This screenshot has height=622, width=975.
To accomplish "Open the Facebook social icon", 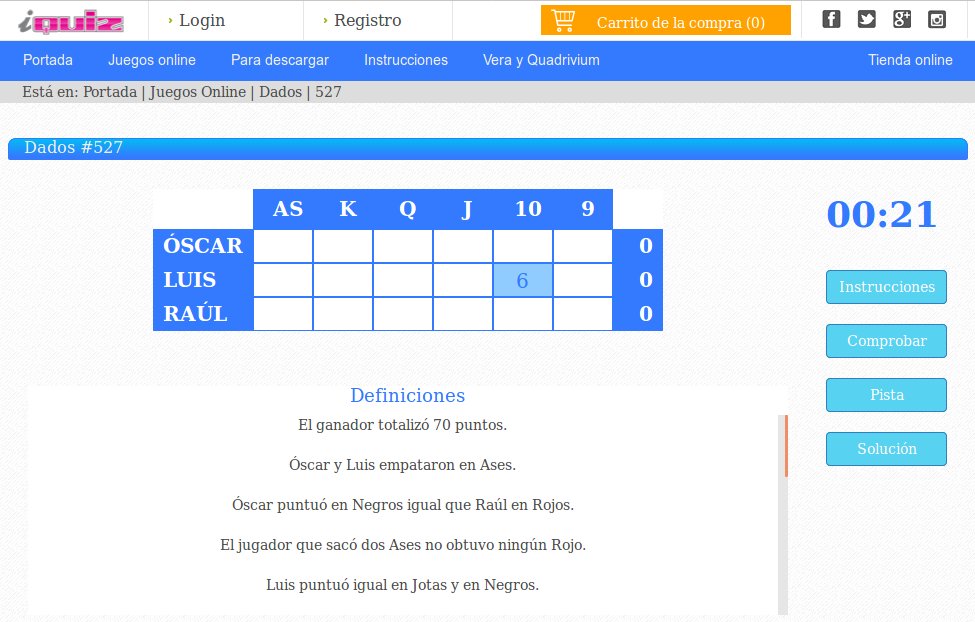I will point(831,19).
